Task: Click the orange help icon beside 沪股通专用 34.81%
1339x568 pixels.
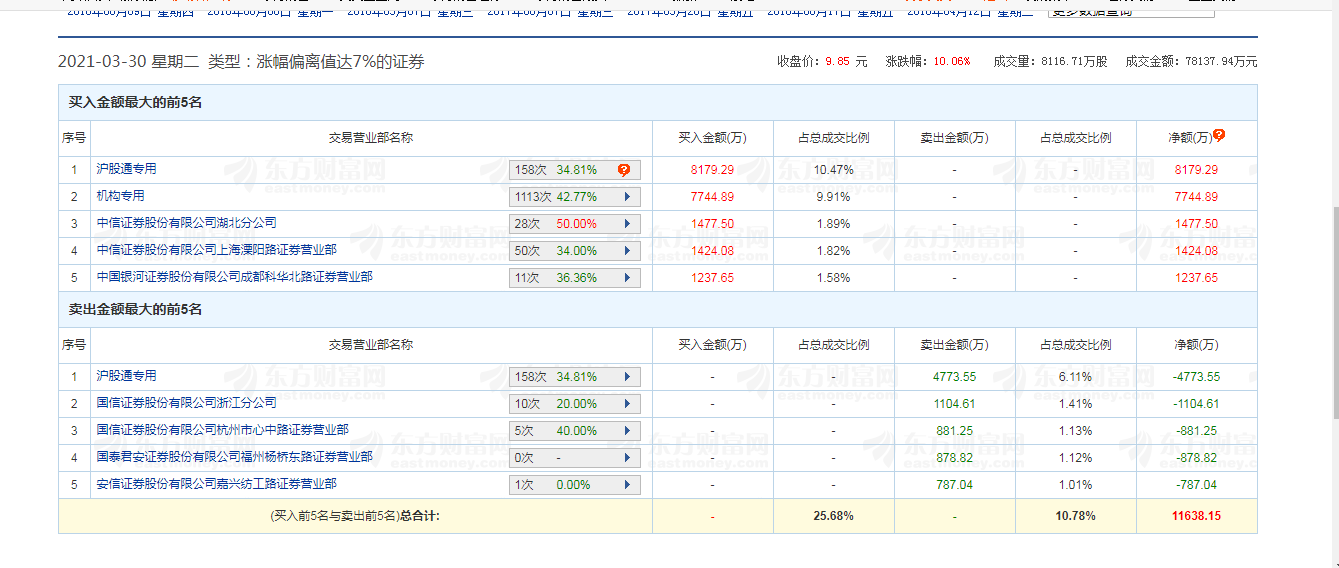Action: click(624, 170)
